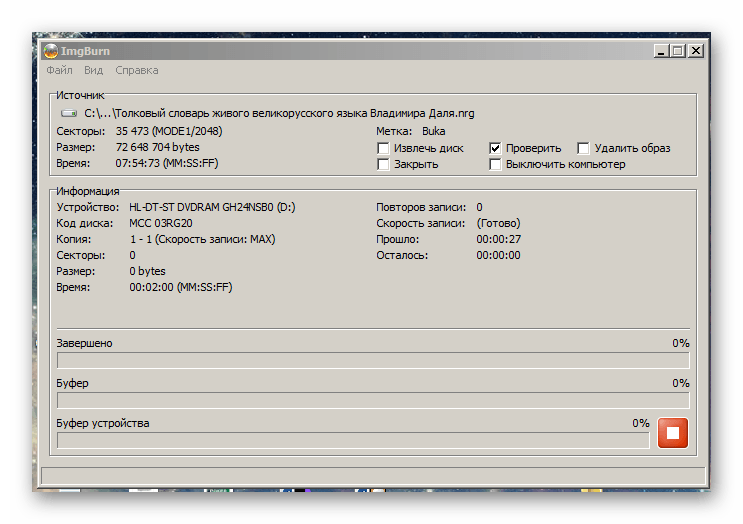Click the source file path ending Даля.nrg
Screen dimensions: 743x524
click(279, 113)
